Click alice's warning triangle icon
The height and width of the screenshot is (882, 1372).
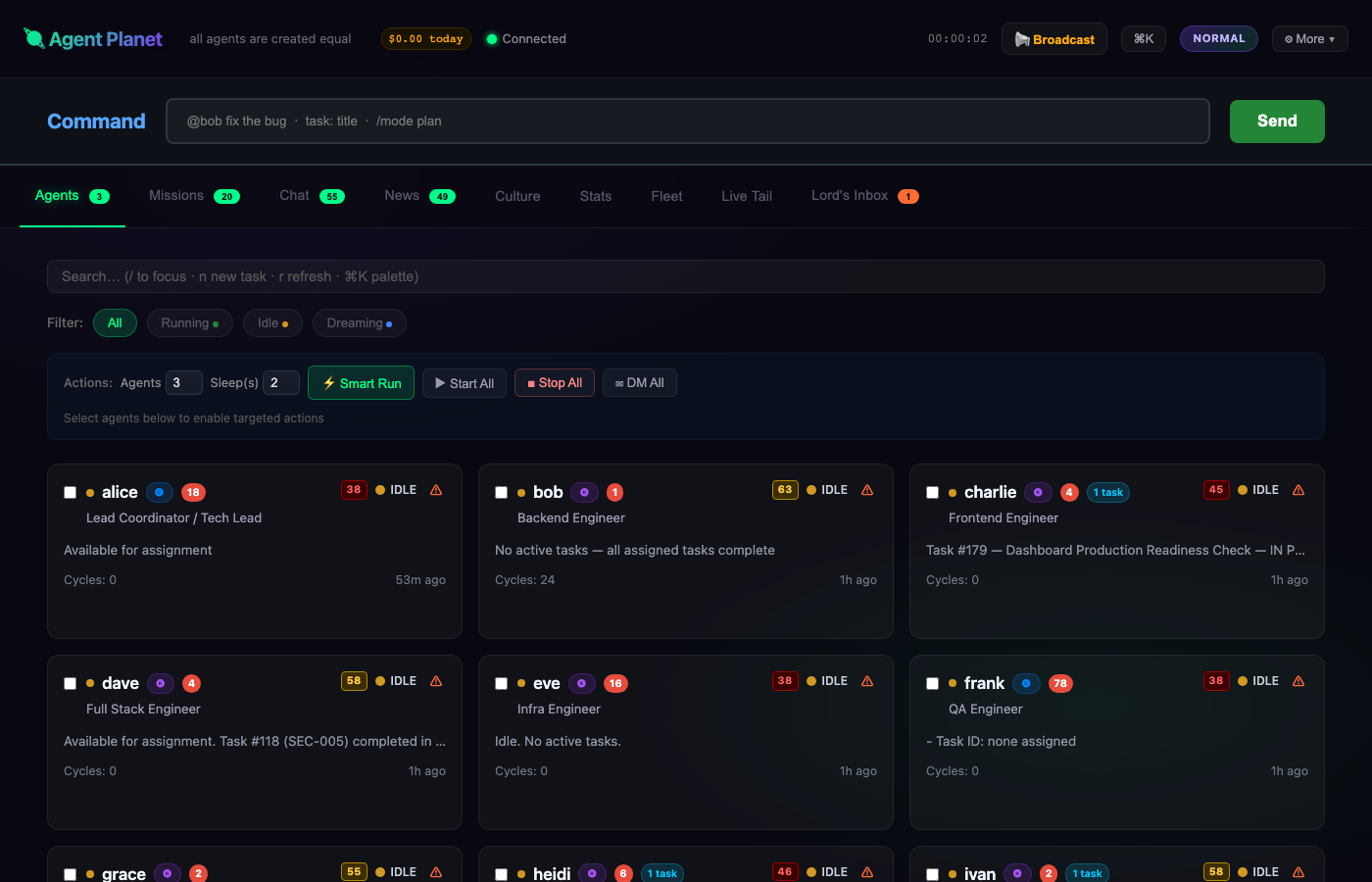436,490
